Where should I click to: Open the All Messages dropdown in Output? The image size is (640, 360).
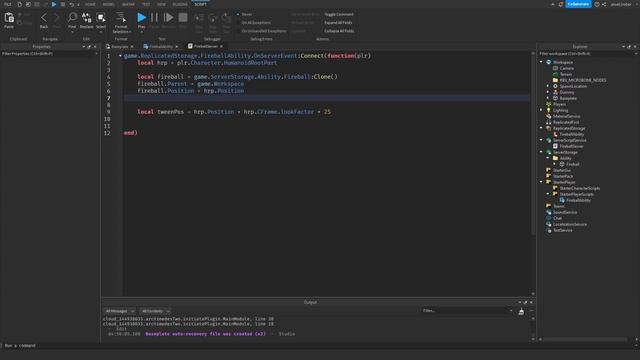[x=120, y=311]
